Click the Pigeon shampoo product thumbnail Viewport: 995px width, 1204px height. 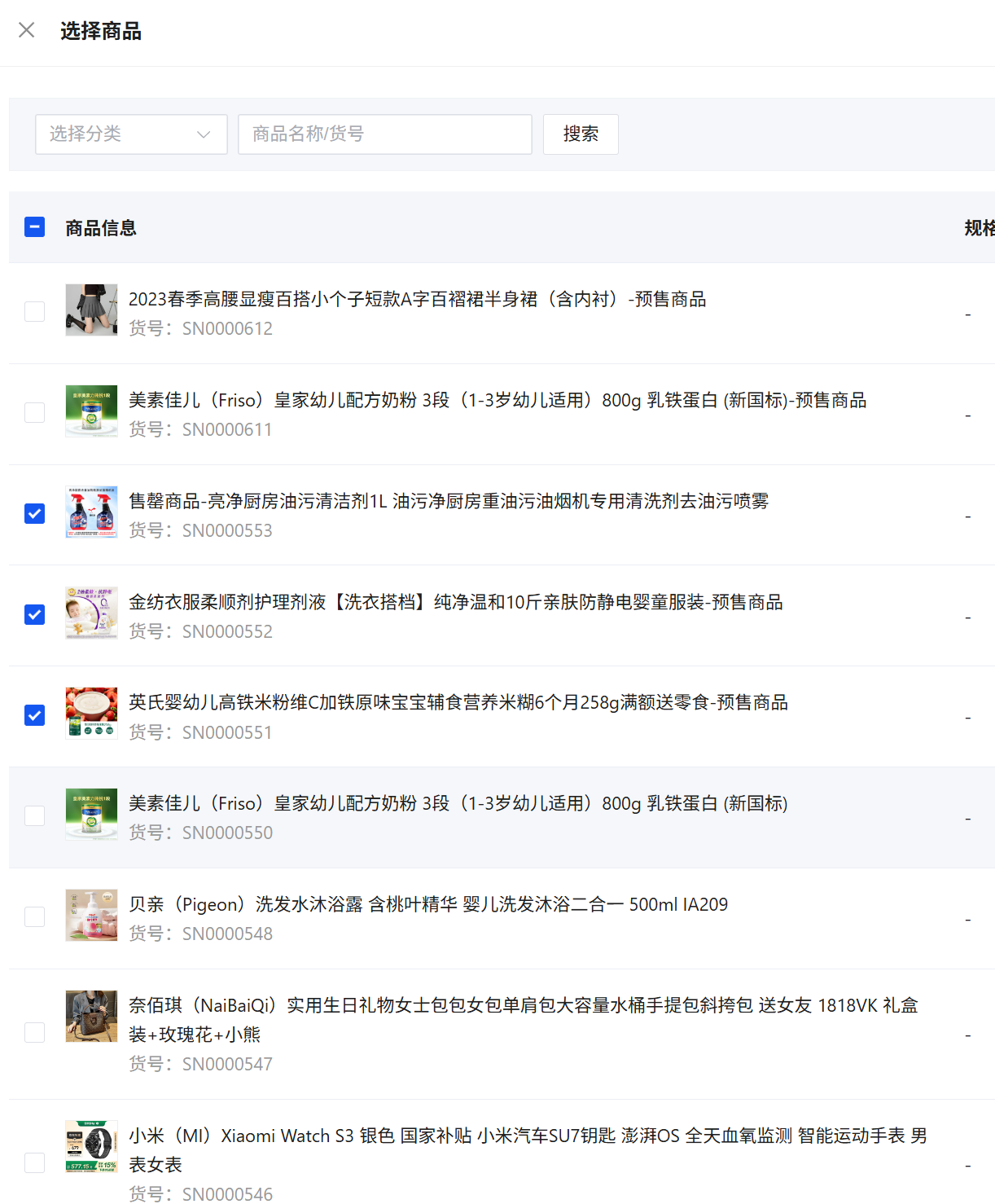pyautogui.click(x=91, y=915)
